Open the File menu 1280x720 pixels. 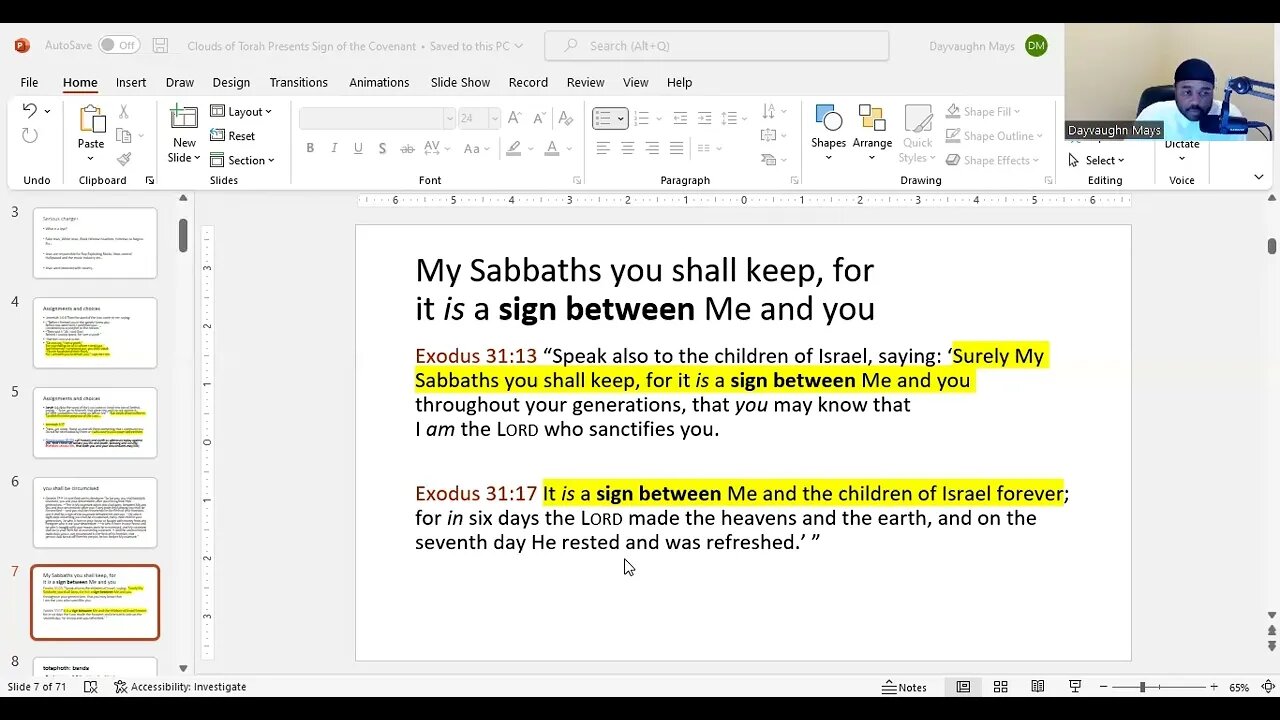point(30,82)
